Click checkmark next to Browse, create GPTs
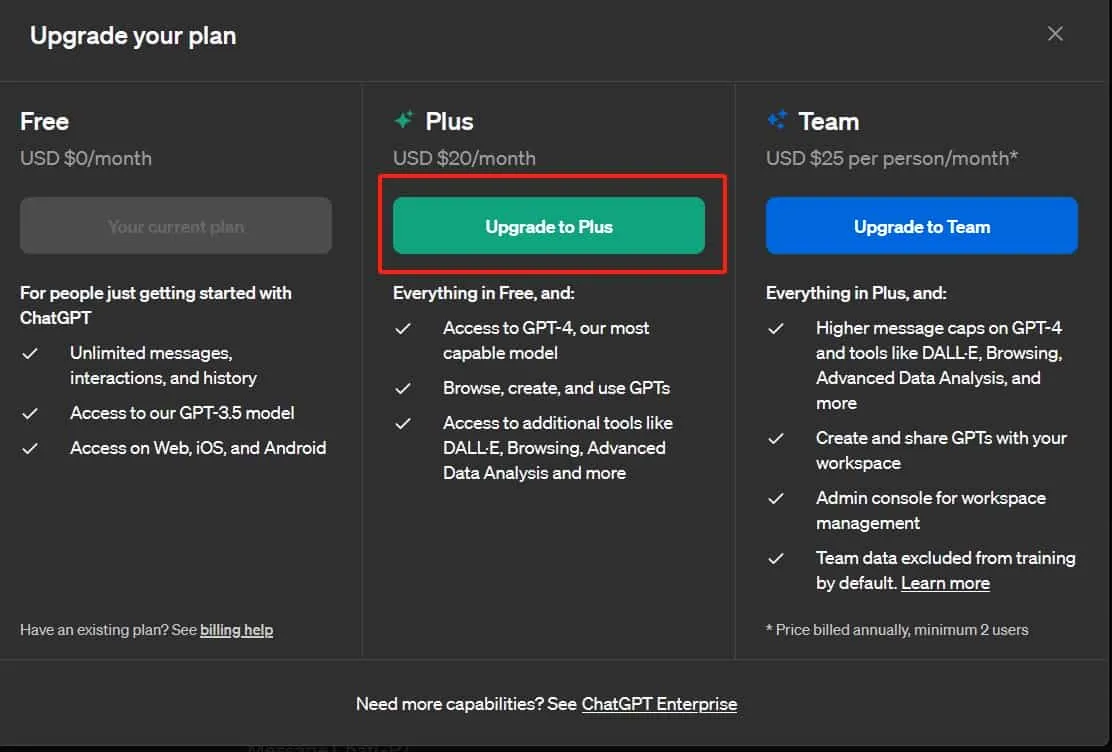The width and height of the screenshot is (1112, 752). 403,388
